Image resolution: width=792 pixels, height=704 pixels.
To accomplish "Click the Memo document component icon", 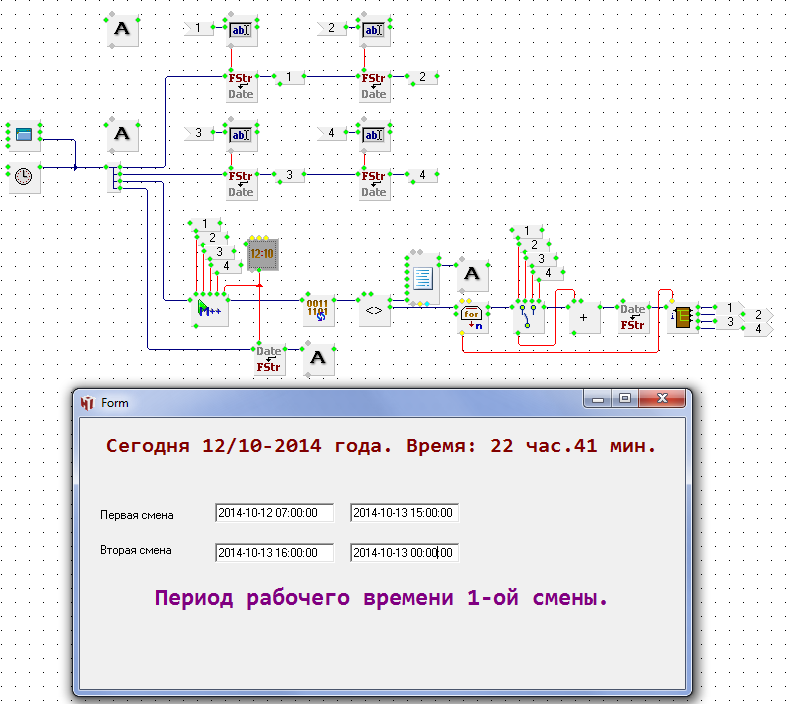I will (x=421, y=275).
